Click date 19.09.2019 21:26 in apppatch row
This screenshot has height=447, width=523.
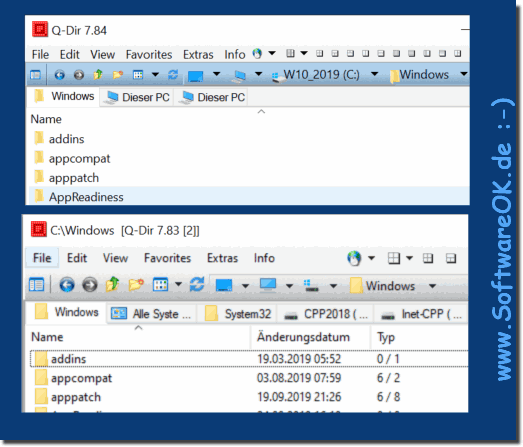(299, 397)
